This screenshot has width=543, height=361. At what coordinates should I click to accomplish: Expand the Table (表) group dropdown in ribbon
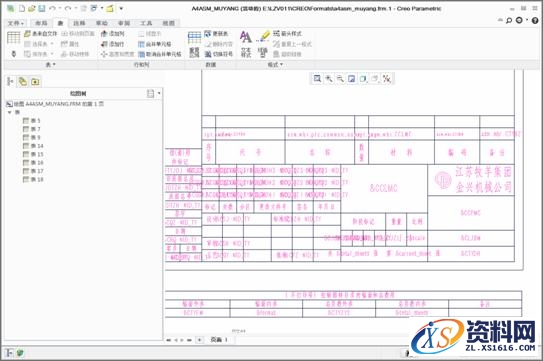pos(51,64)
